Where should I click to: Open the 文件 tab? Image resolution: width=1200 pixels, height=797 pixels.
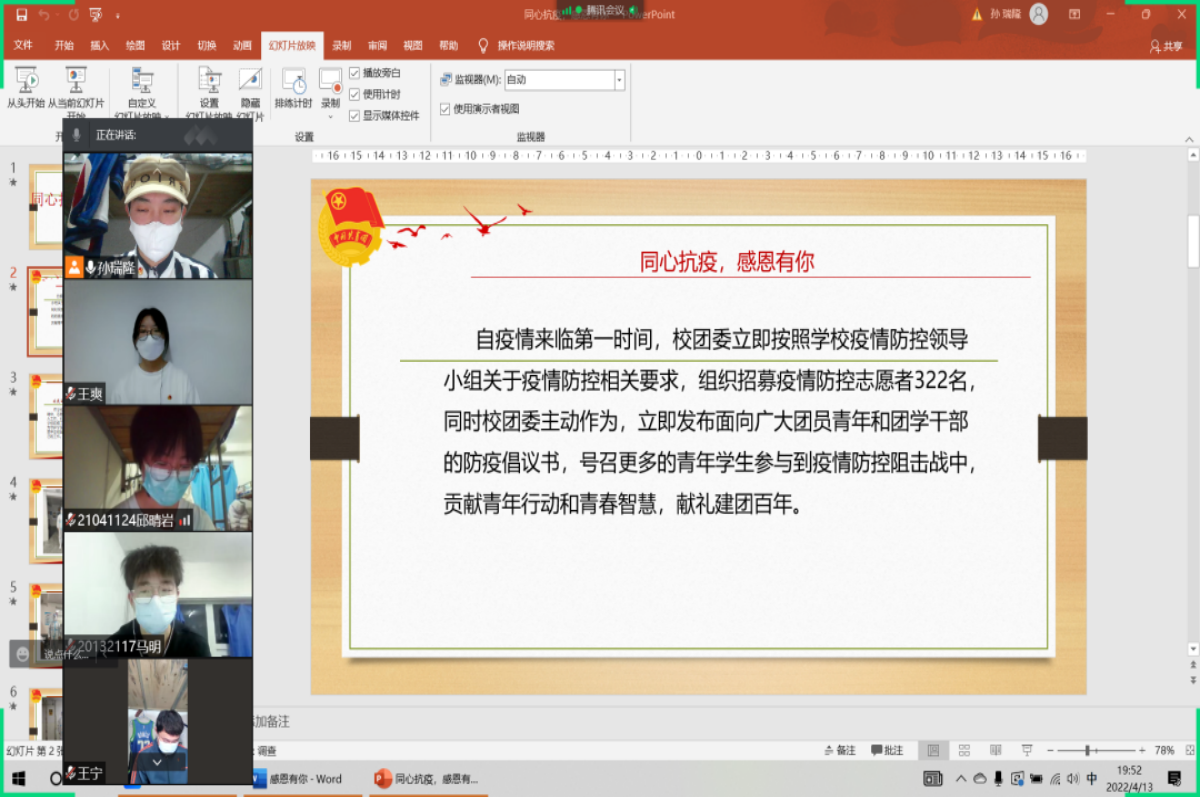click(23, 45)
